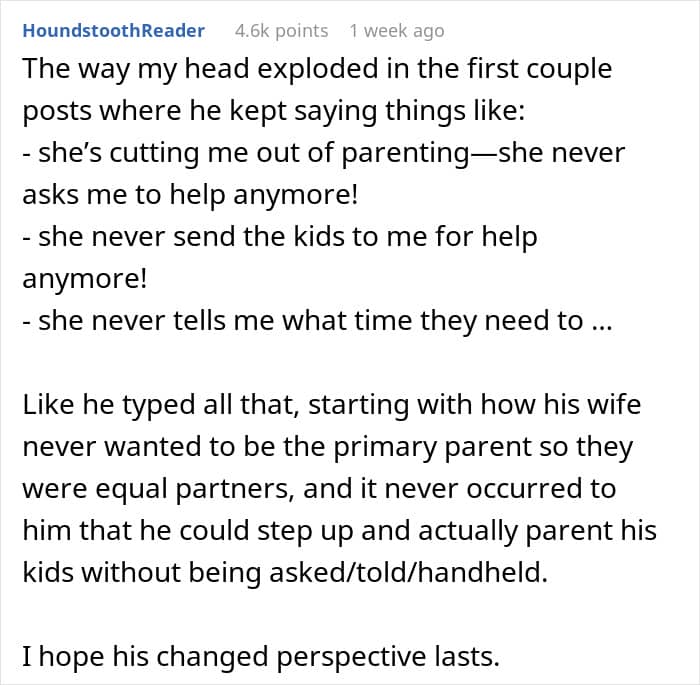Click the line starting "Like he typed all that"
The width and height of the screenshot is (700, 685).
330,405
